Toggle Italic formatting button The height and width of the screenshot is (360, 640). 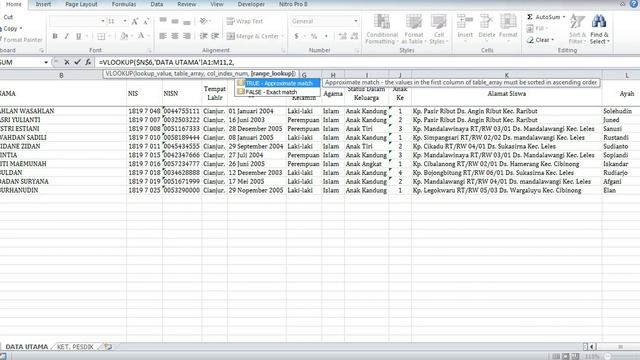pyautogui.click(x=67, y=36)
